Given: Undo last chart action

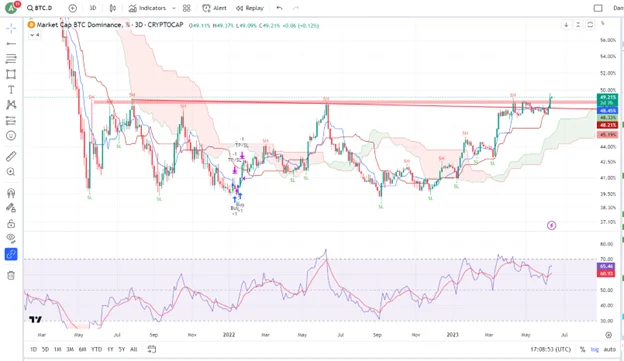Looking at the screenshot, I should [x=279, y=8].
